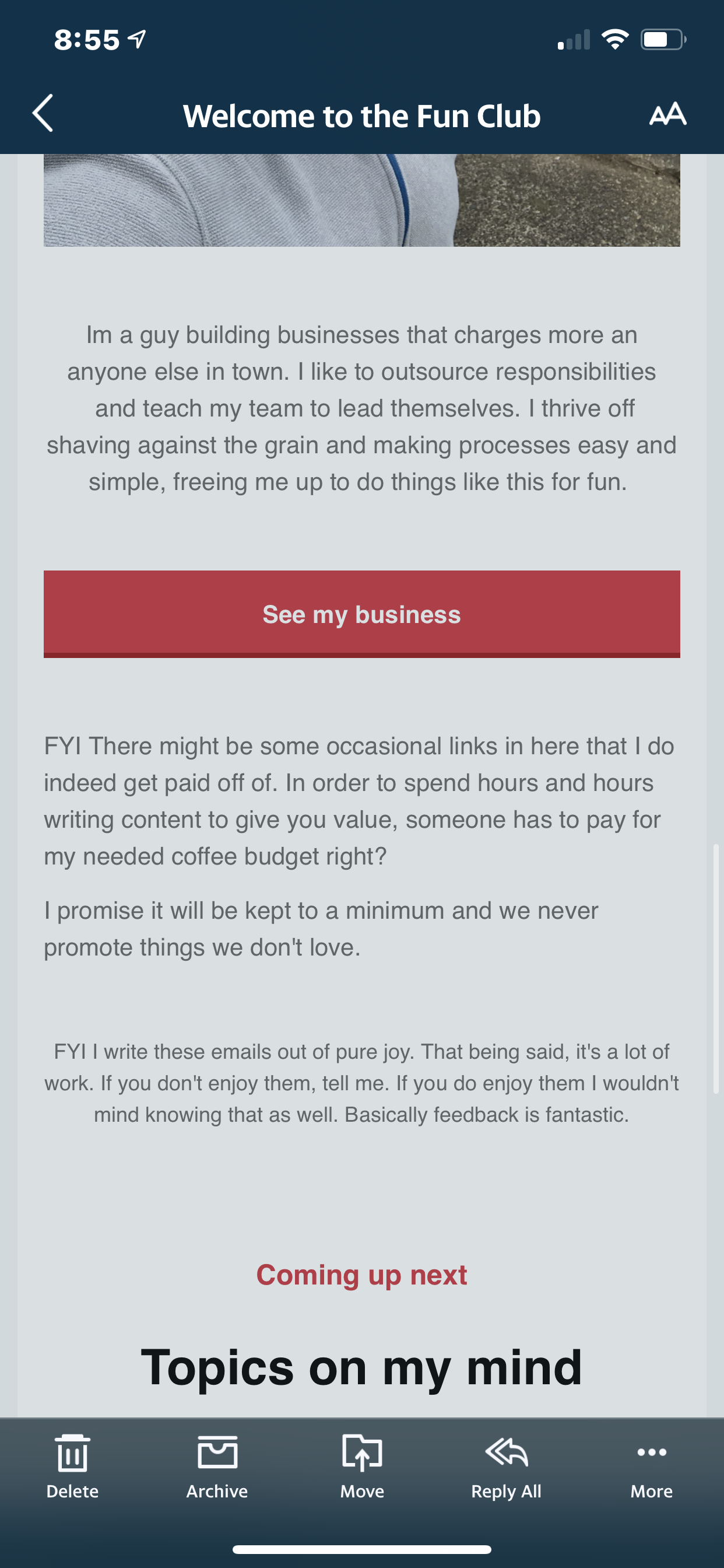Open the AA text size control
Screen dimensions: 724x1568
tap(667, 114)
